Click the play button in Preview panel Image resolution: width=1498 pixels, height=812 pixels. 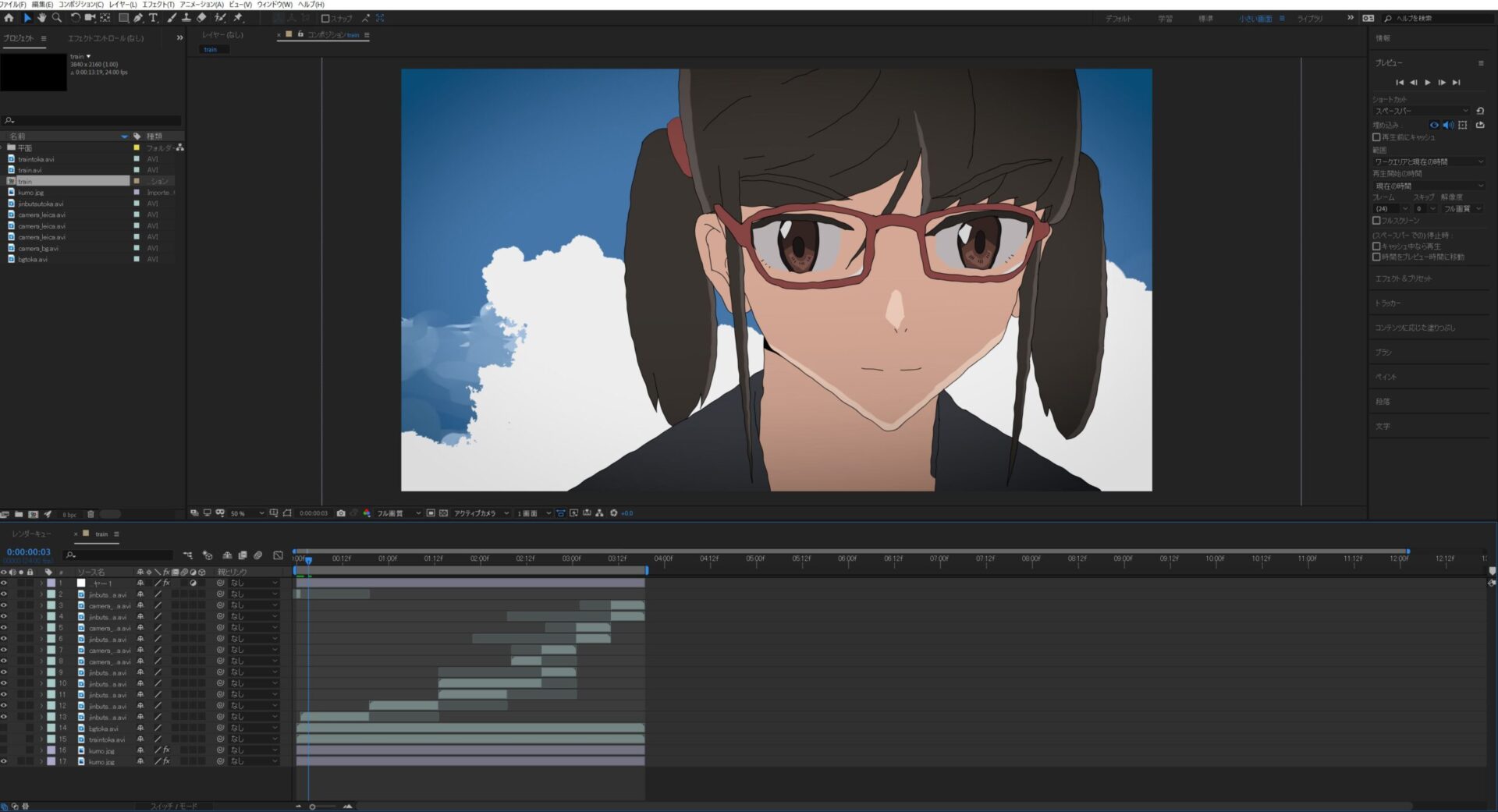(1428, 83)
